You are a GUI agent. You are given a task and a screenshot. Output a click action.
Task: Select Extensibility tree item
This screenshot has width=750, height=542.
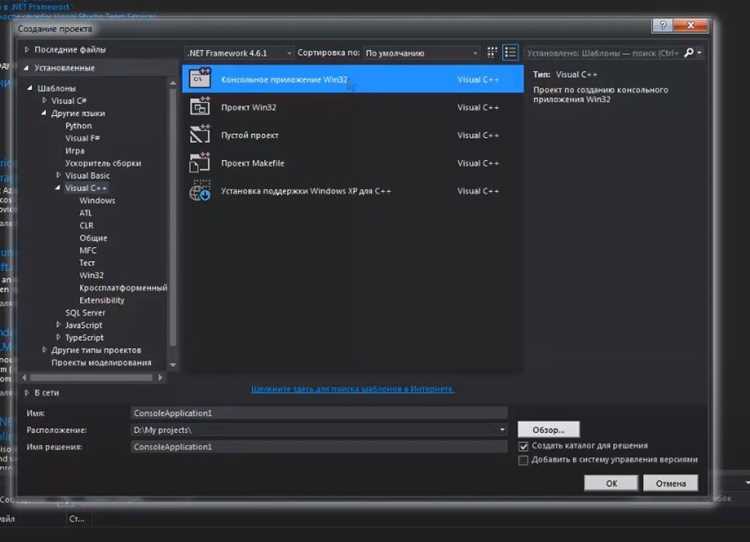pos(102,300)
